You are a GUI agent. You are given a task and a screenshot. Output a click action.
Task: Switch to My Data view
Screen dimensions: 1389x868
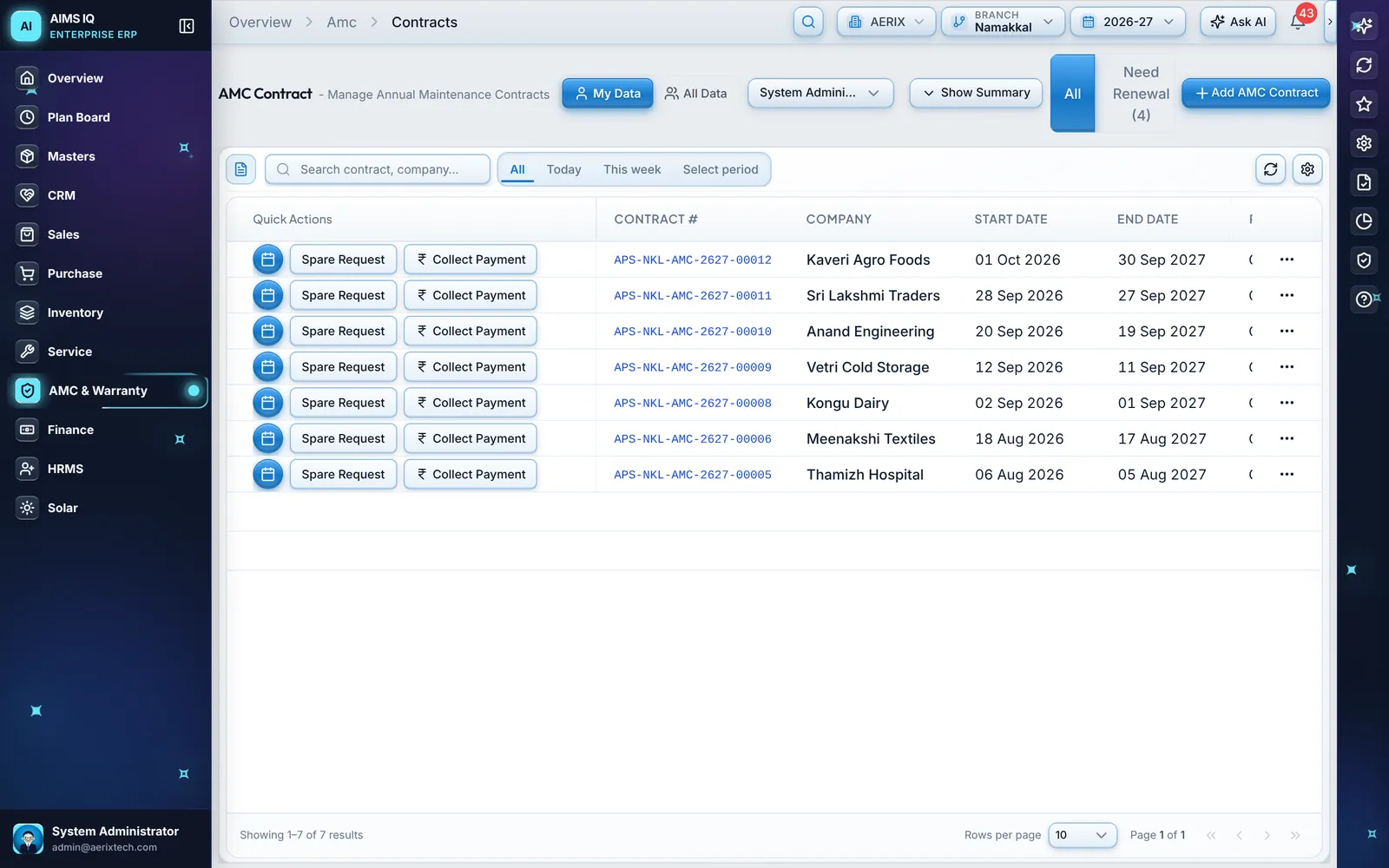click(x=608, y=93)
